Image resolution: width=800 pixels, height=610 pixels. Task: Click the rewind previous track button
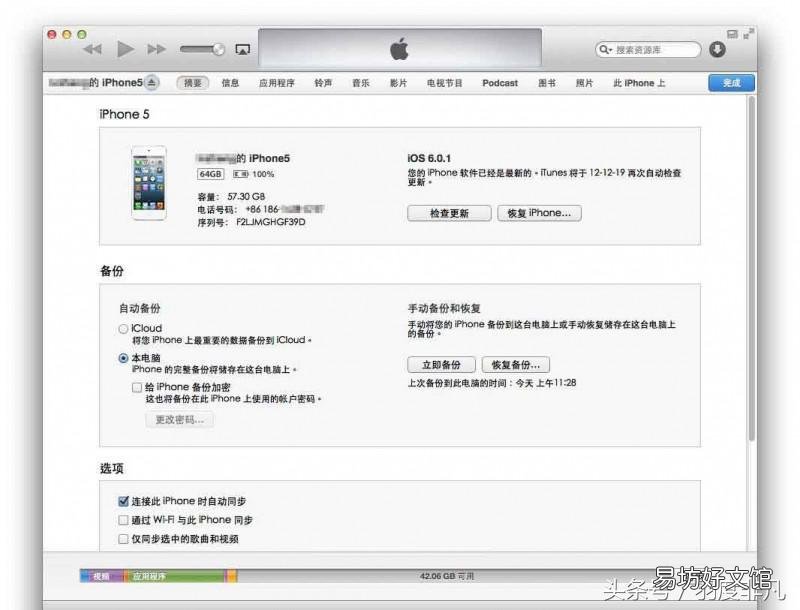(93, 49)
